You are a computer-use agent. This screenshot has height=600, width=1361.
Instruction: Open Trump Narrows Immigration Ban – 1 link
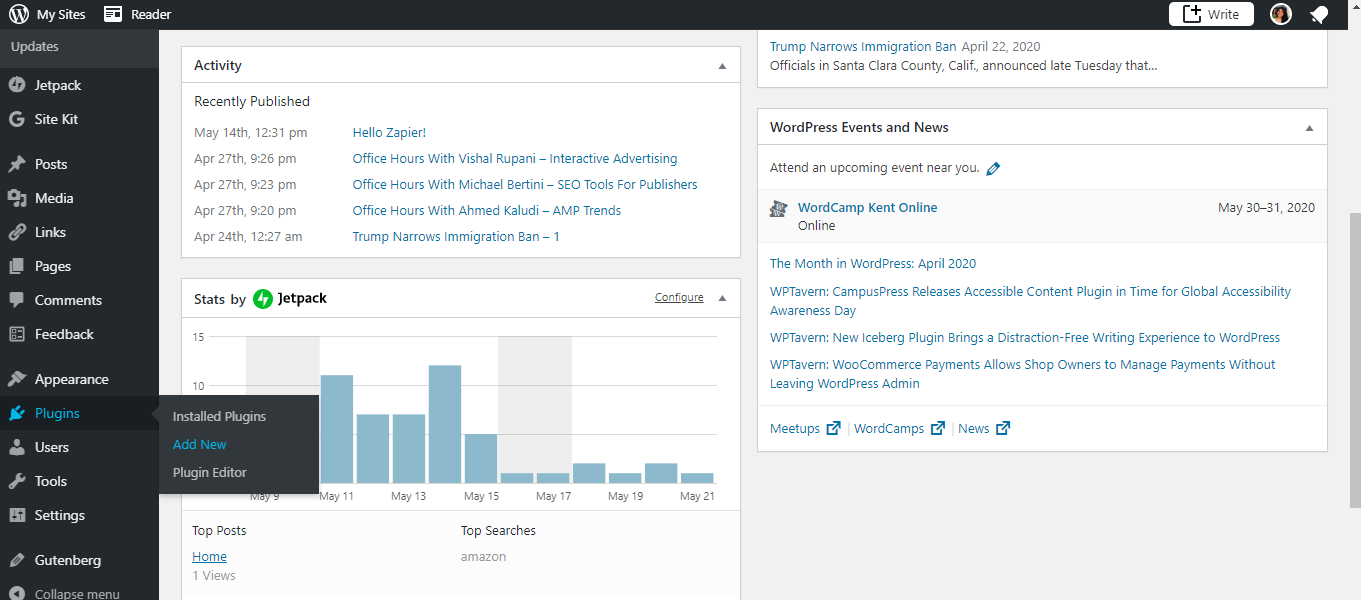point(456,236)
